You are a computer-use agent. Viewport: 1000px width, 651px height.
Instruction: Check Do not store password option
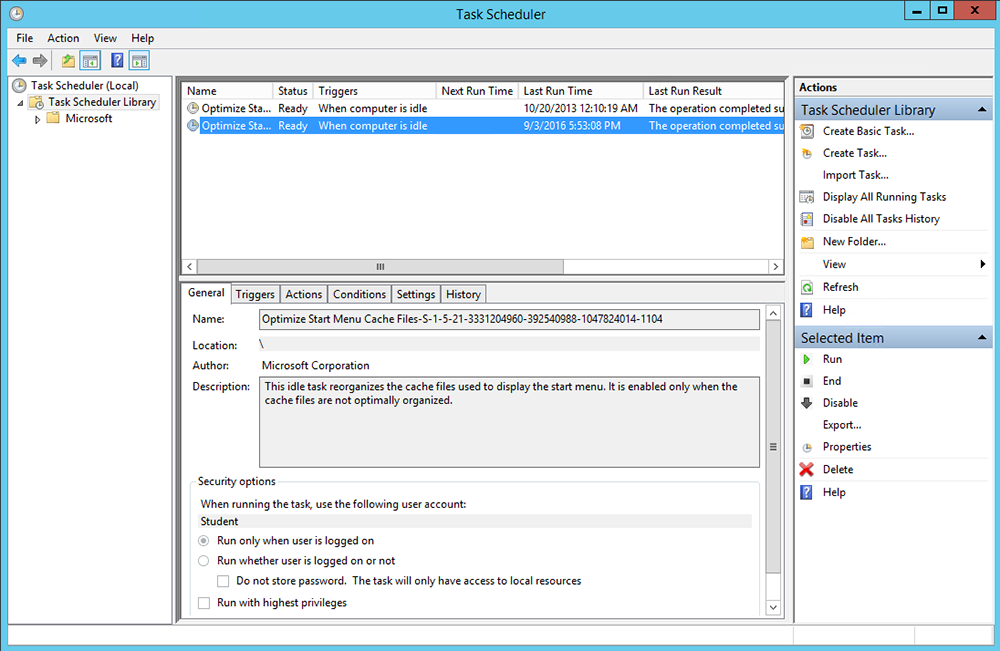[224, 579]
